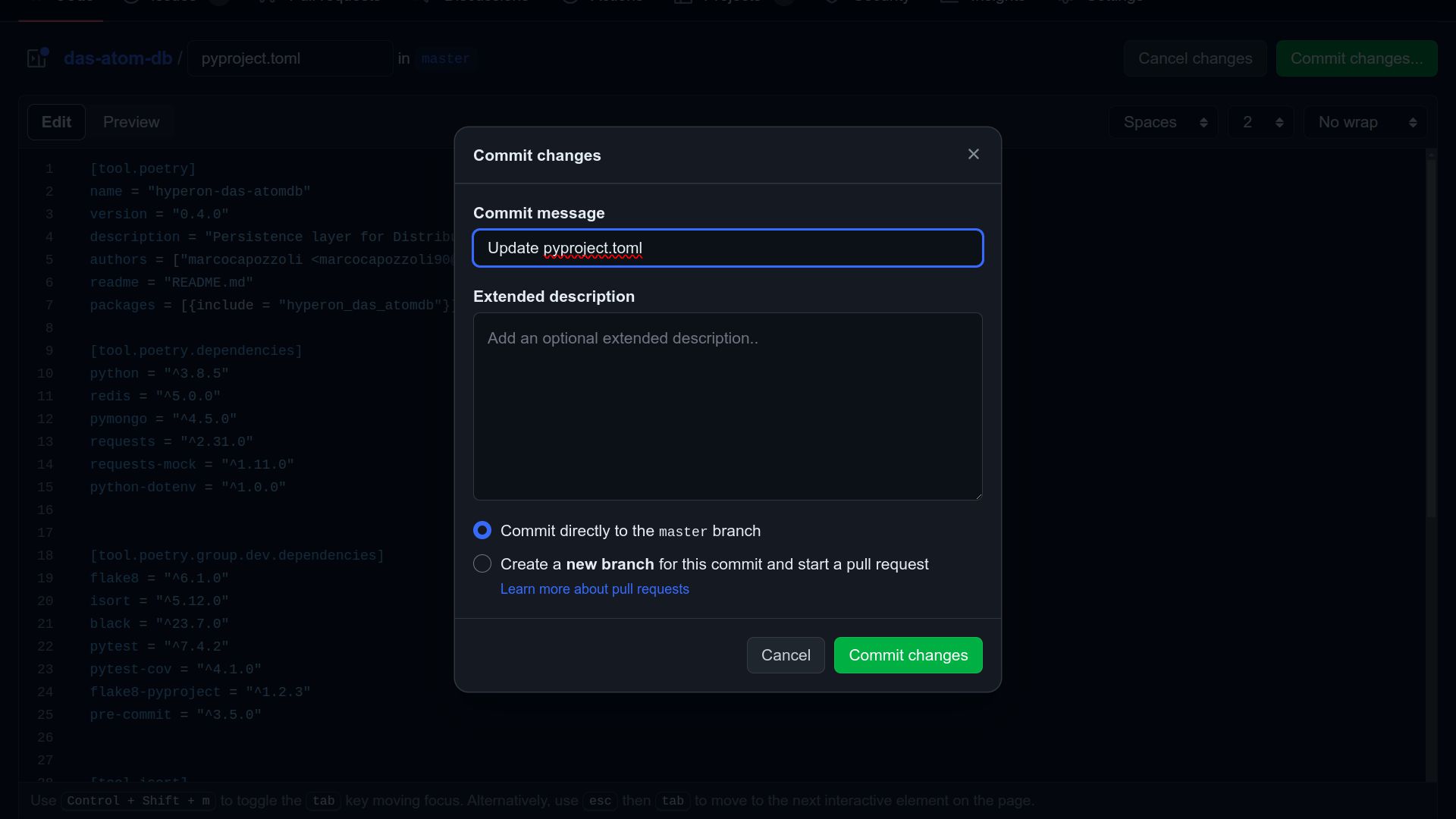This screenshot has height=819, width=1456.
Task: Click line requests-mock = "^1.11.0"
Action: coord(192,465)
